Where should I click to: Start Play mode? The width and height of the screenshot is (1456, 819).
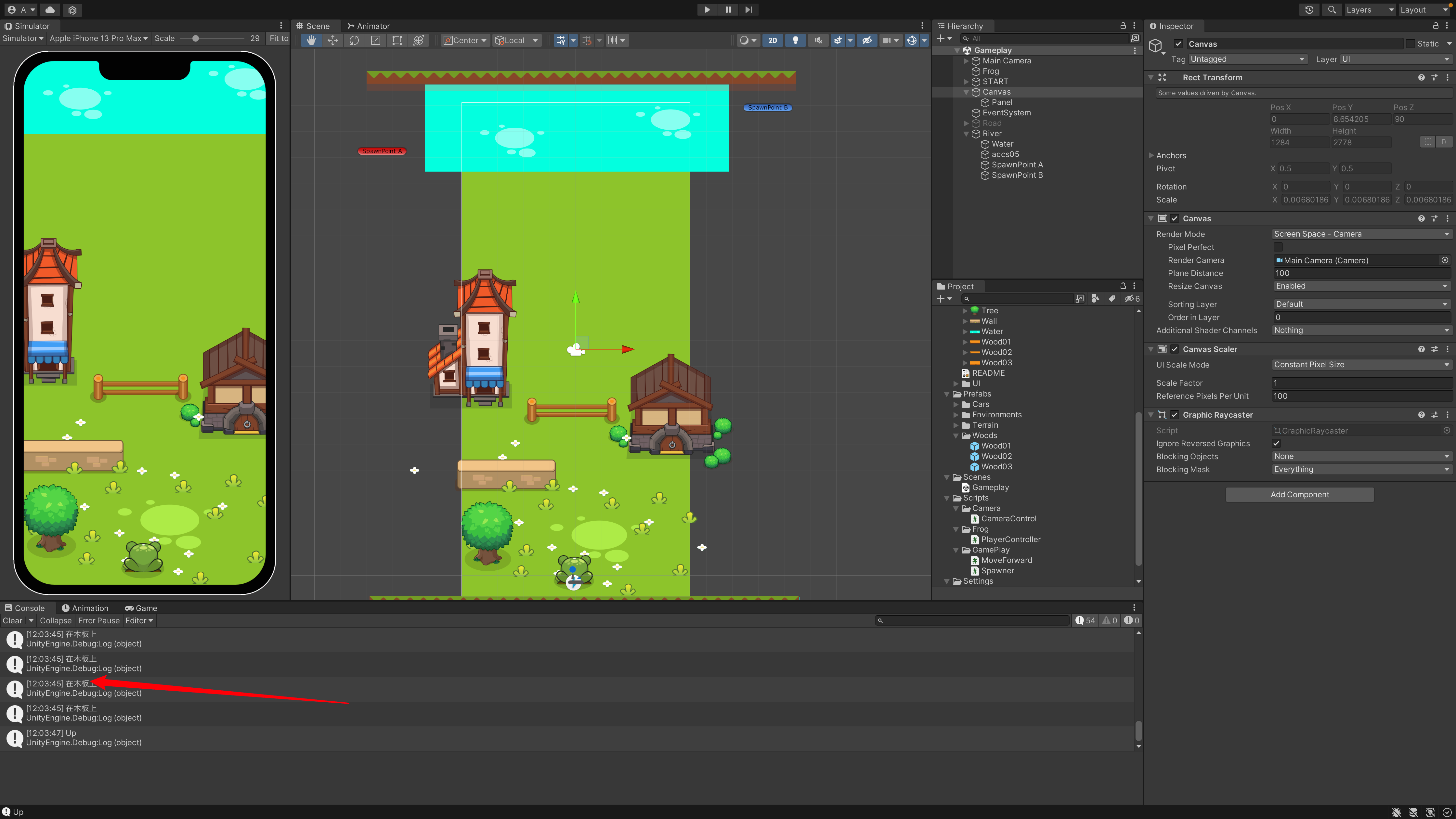(x=707, y=10)
